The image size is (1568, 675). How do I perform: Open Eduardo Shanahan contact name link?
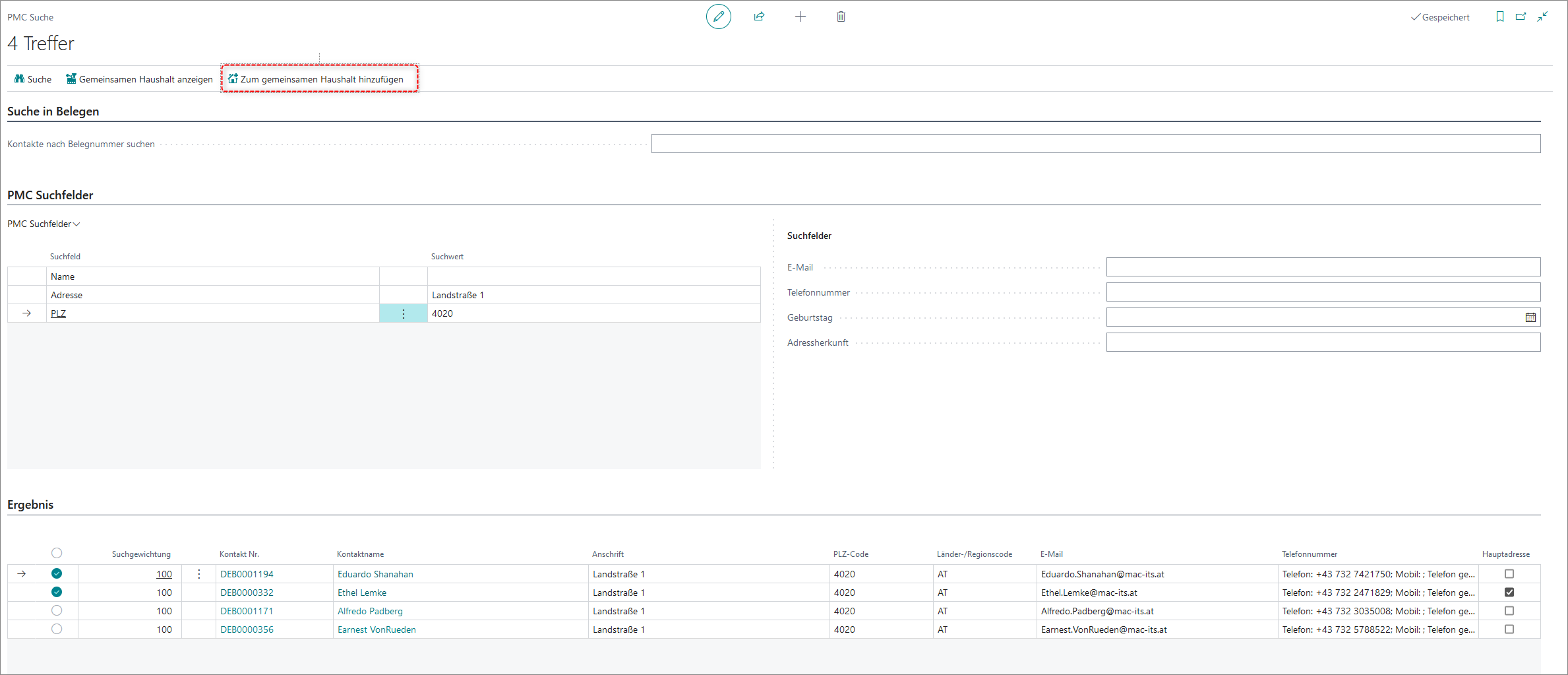click(375, 574)
